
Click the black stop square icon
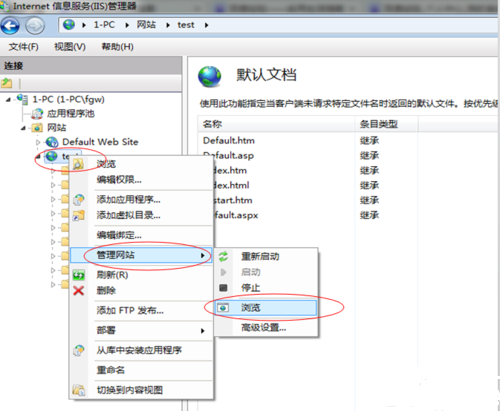point(223,288)
